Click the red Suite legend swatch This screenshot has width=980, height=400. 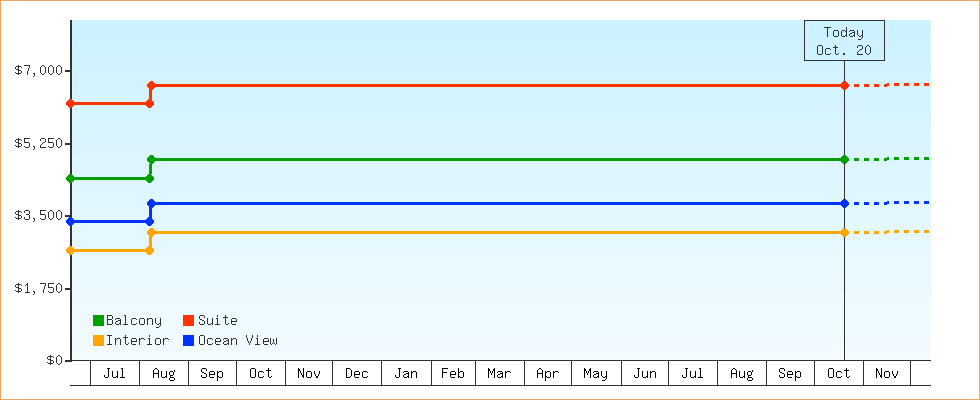pyautogui.click(x=188, y=321)
